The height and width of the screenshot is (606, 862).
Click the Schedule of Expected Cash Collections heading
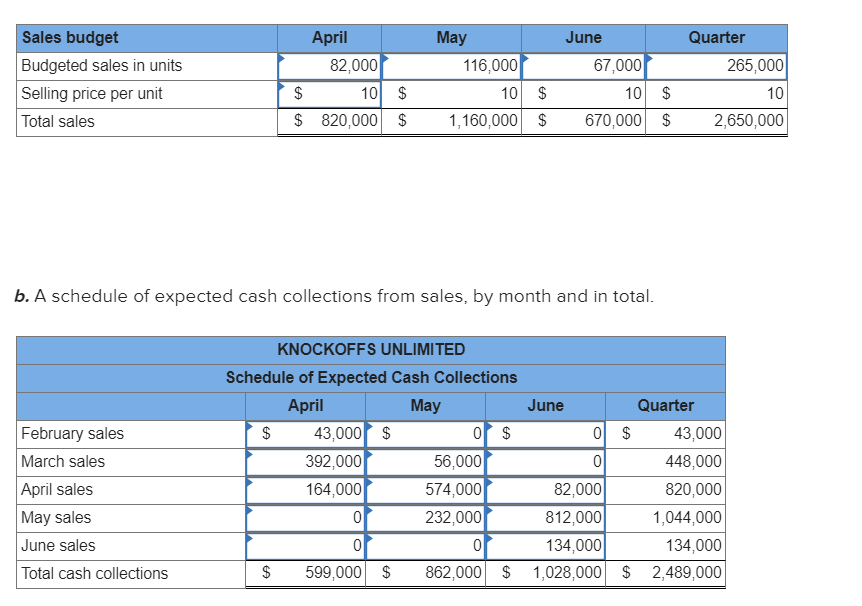click(371, 378)
